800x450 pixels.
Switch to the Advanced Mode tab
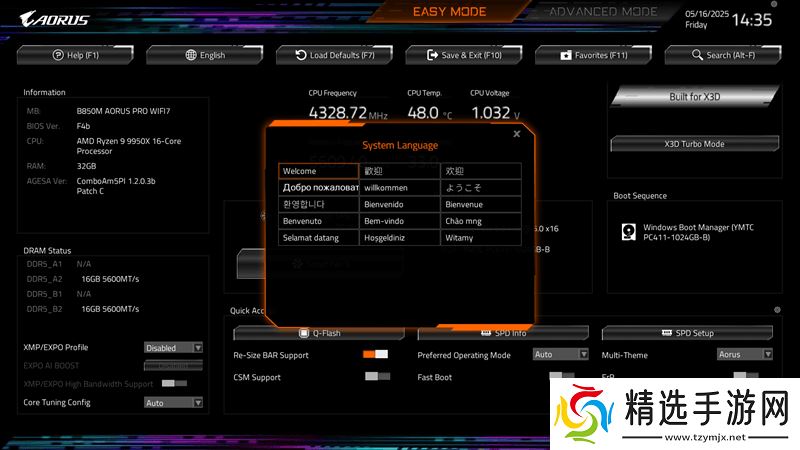(603, 12)
